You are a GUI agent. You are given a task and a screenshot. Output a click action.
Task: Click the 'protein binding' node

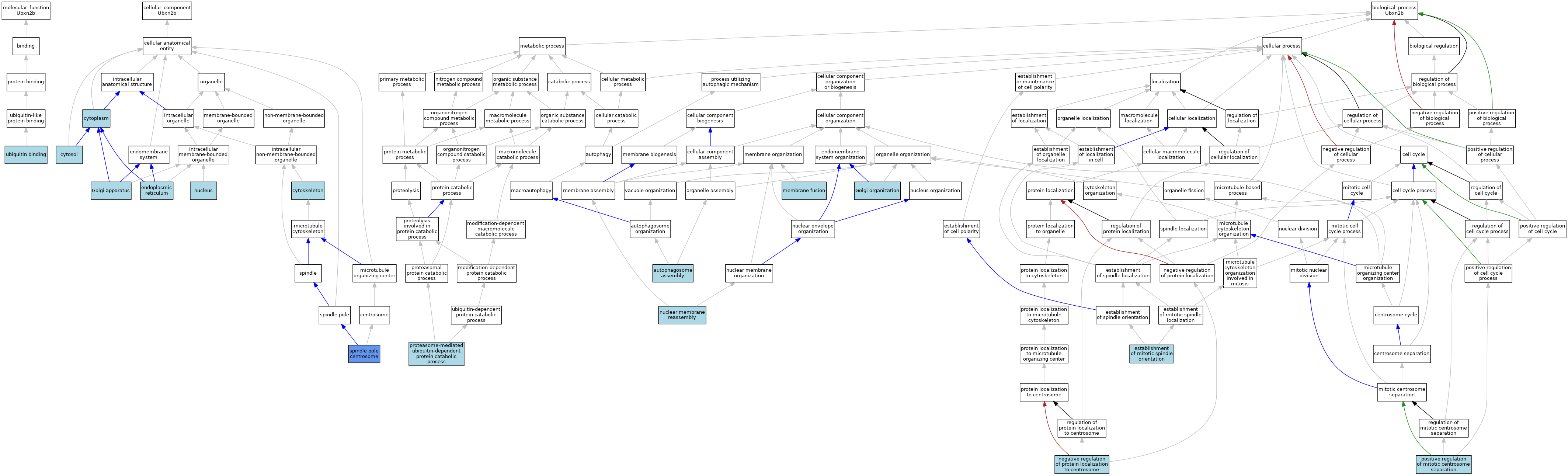26,82
